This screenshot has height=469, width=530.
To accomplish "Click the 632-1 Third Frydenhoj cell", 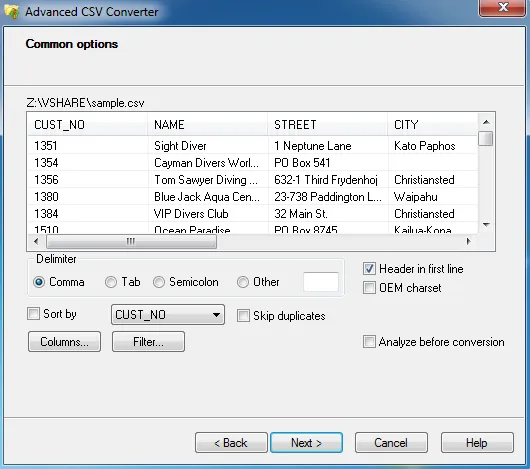I will [327, 179].
